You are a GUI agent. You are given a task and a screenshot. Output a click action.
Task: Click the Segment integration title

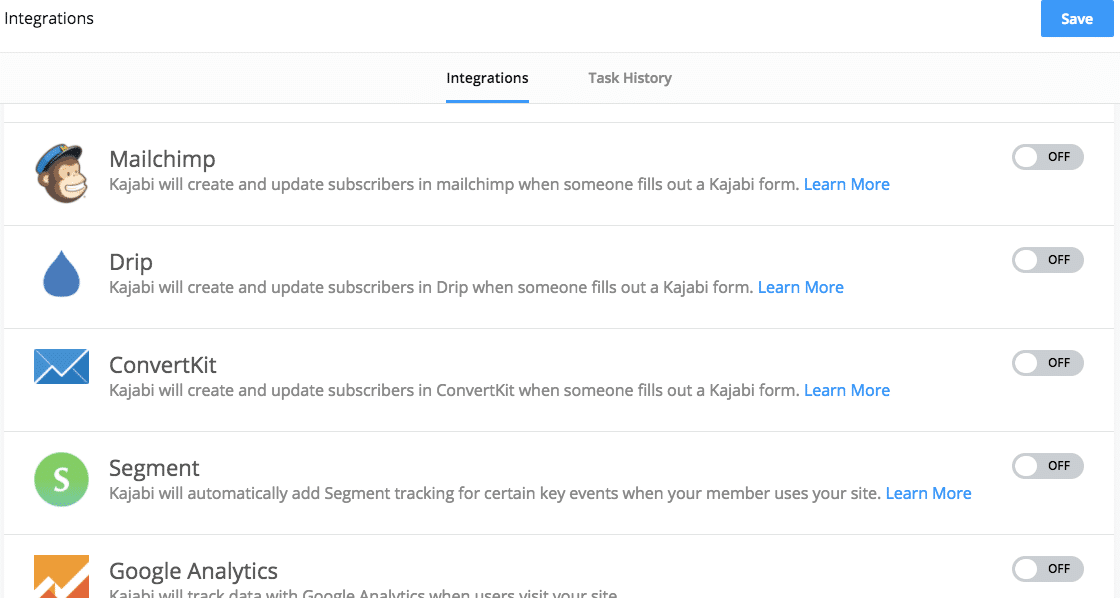(154, 468)
